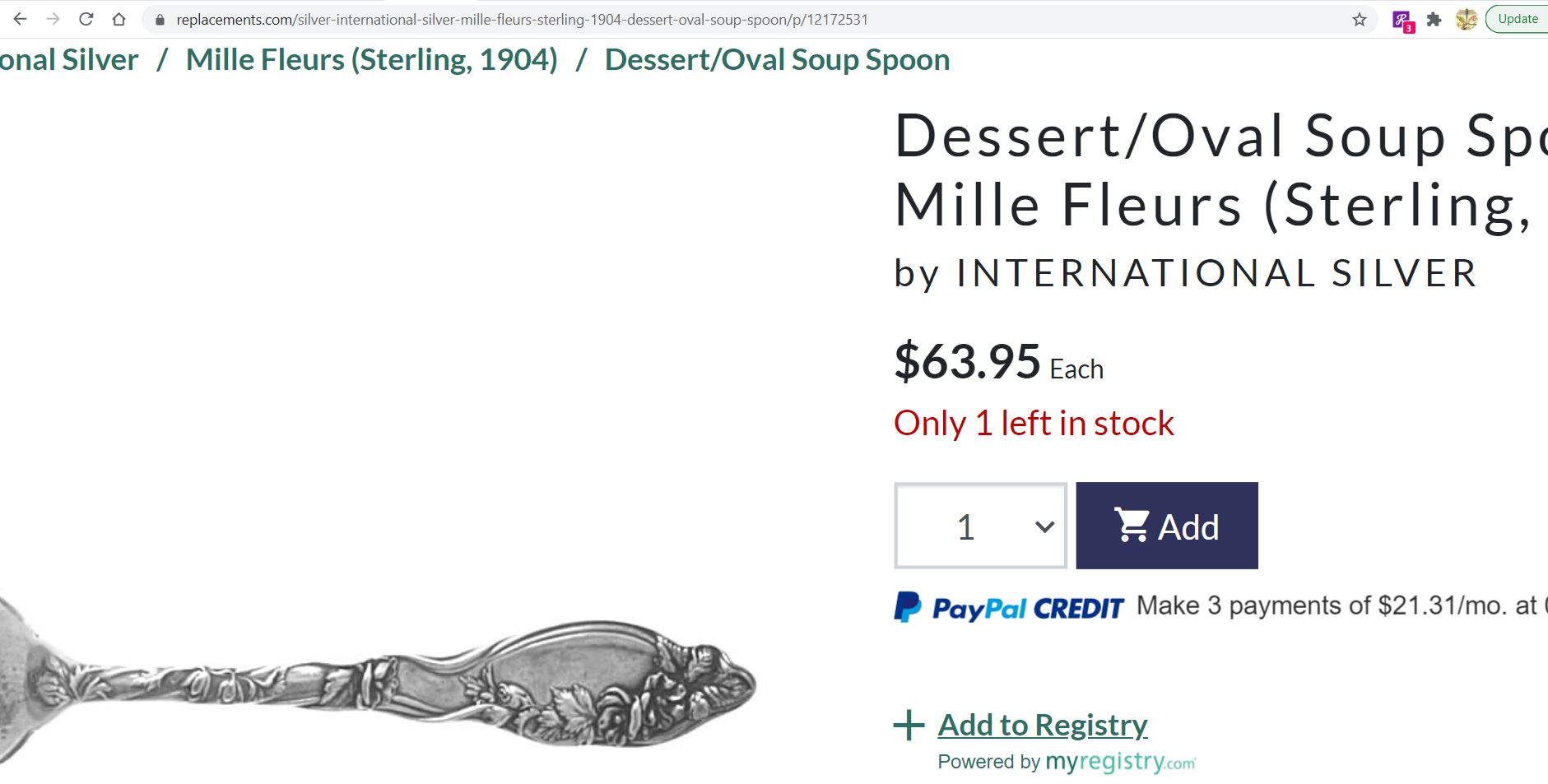Open the Add to Registry link

tap(1042, 725)
